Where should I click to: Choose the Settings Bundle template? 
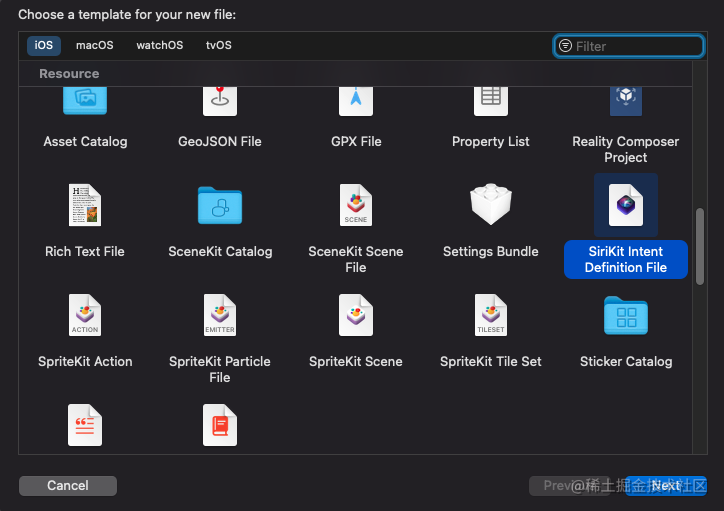point(491,205)
